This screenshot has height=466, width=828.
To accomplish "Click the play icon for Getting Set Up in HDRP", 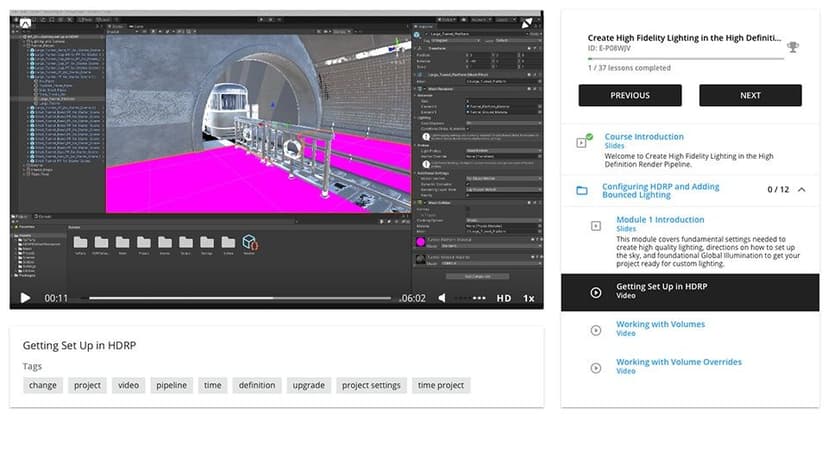I will pyautogui.click(x=596, y=293).
